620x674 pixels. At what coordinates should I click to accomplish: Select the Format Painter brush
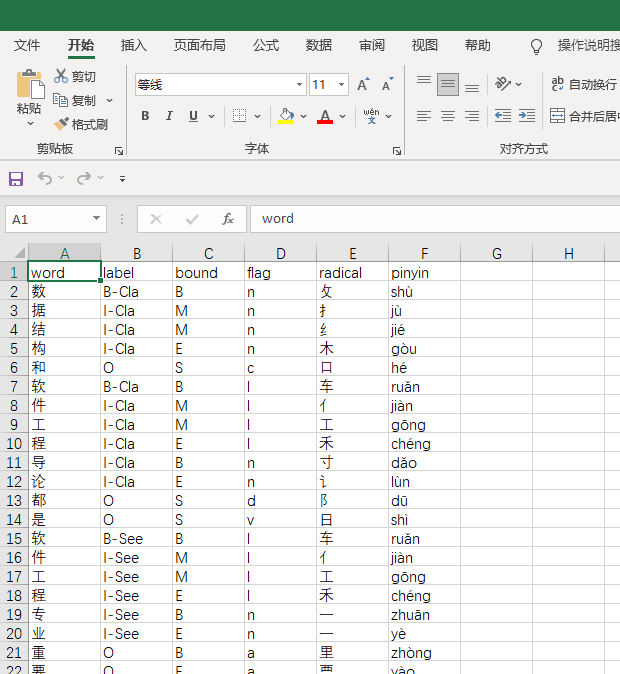pyautogui.click(x=61, y=124)
